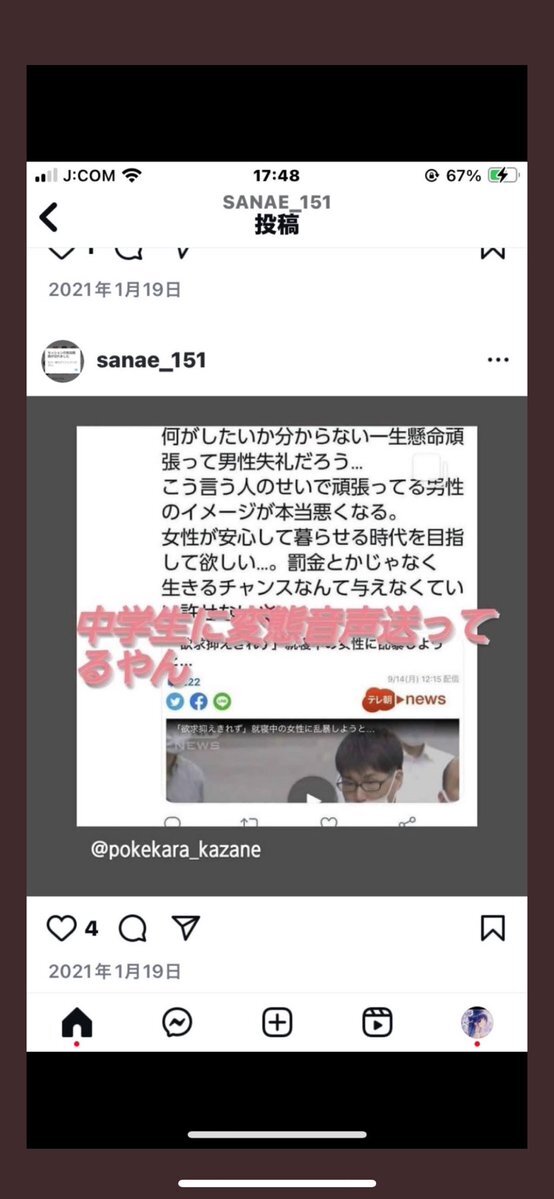
Task: Open sanae_151's profile picture
Action: tap(62, 361)
